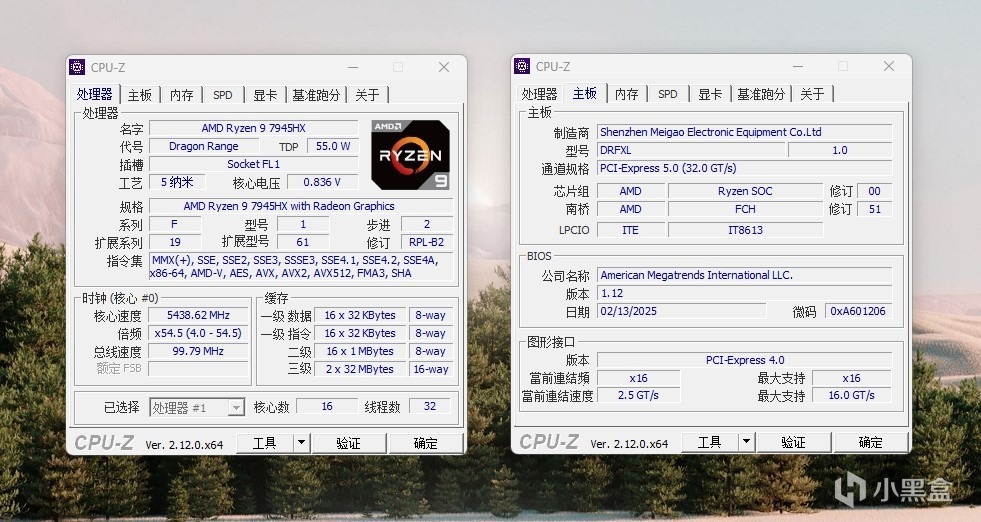This screenshot has height=522, width=981.
Task: Minimize the left CPU-Z window
Action: [353, 67]
